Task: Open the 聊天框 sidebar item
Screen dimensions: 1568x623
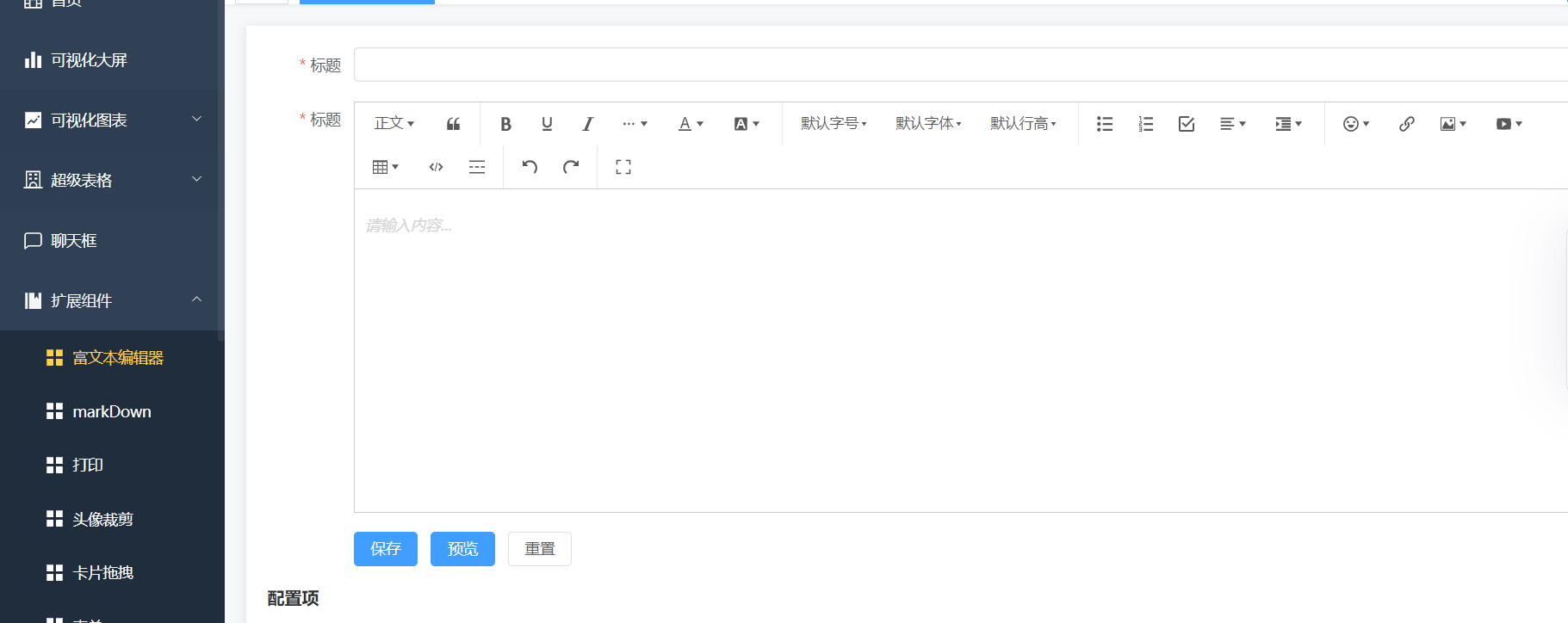Action: [112, 240]
